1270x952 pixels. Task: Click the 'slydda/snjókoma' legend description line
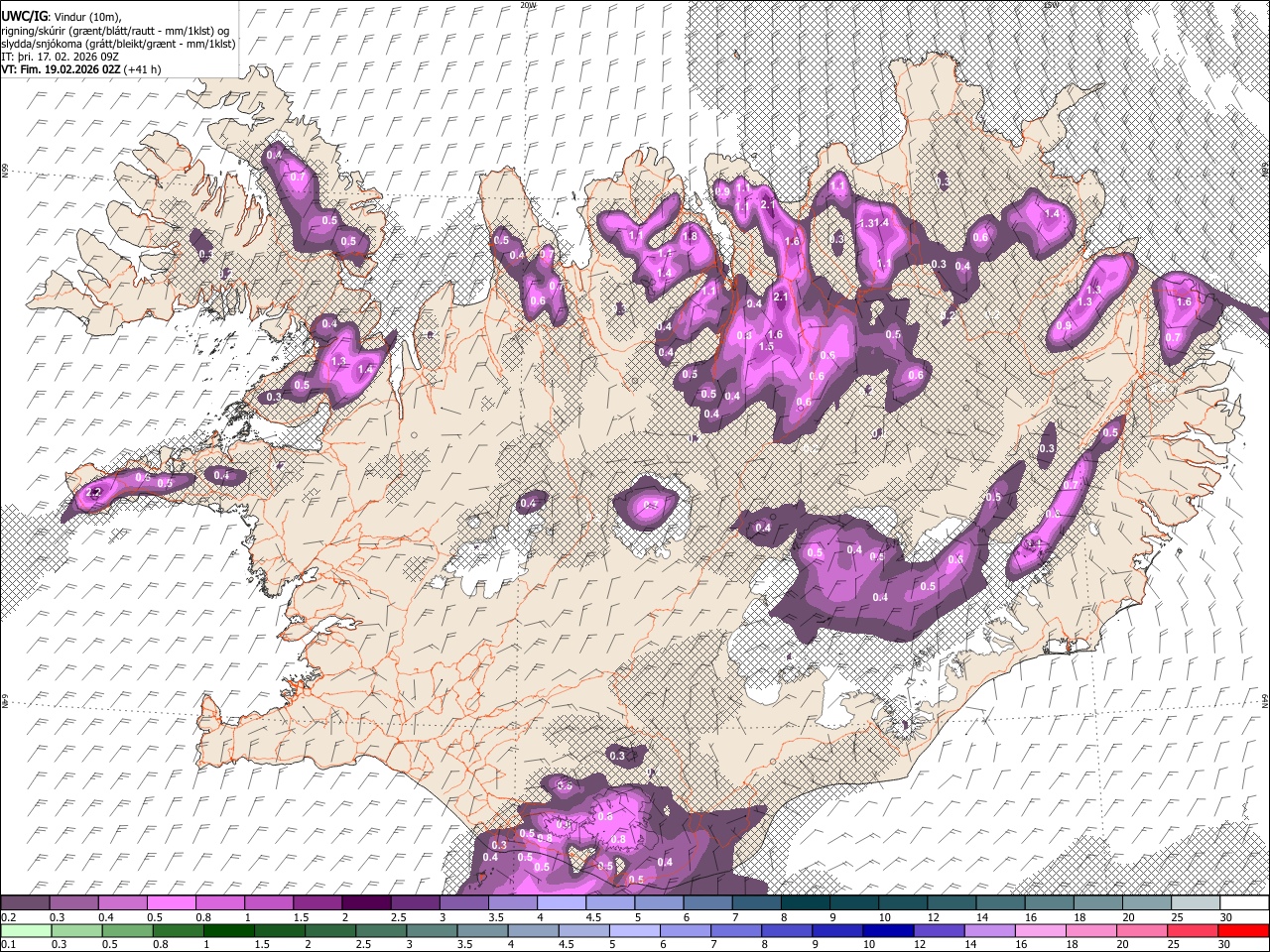point(118,44)
